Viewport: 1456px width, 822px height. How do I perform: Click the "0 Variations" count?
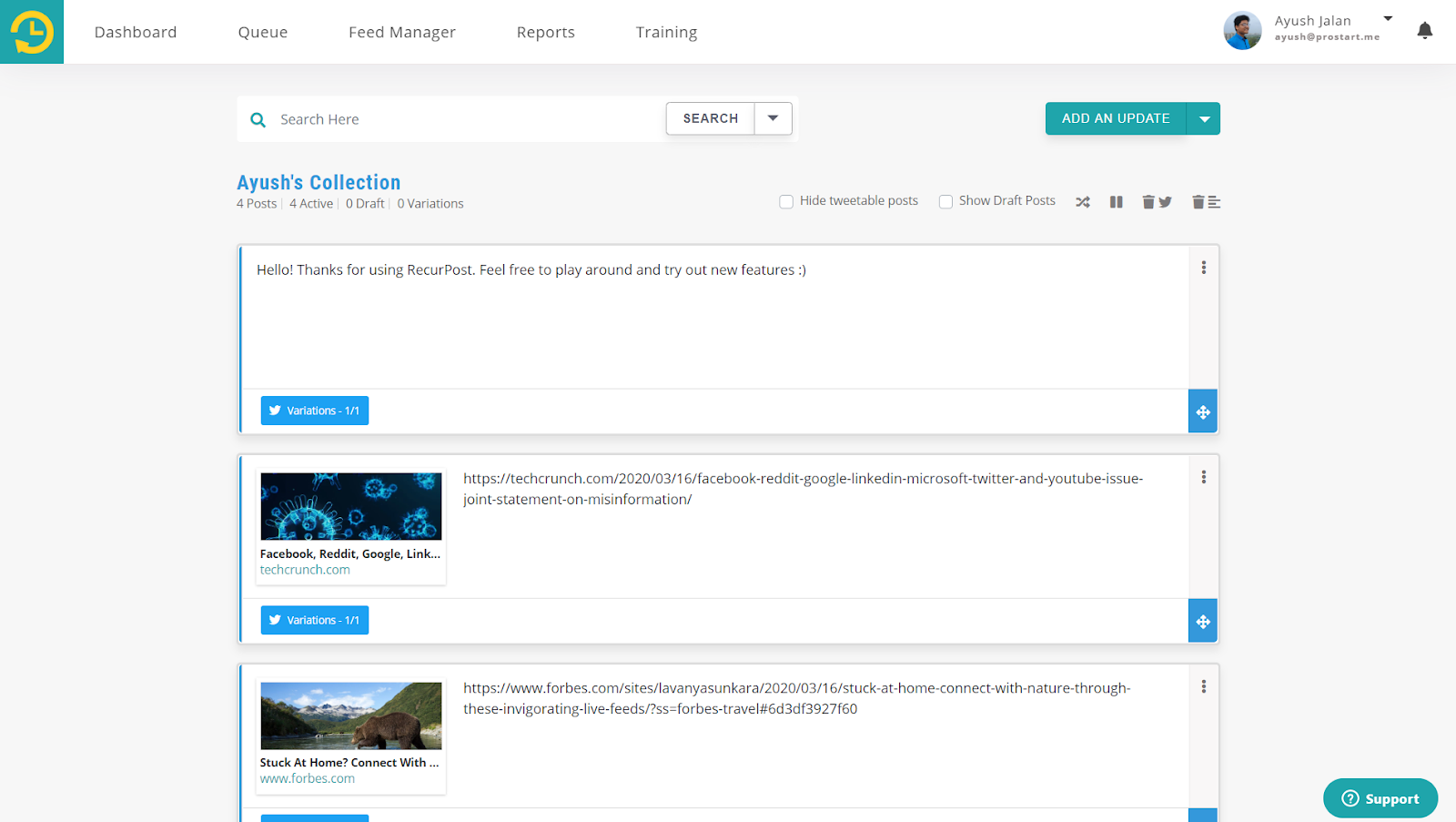430,204
